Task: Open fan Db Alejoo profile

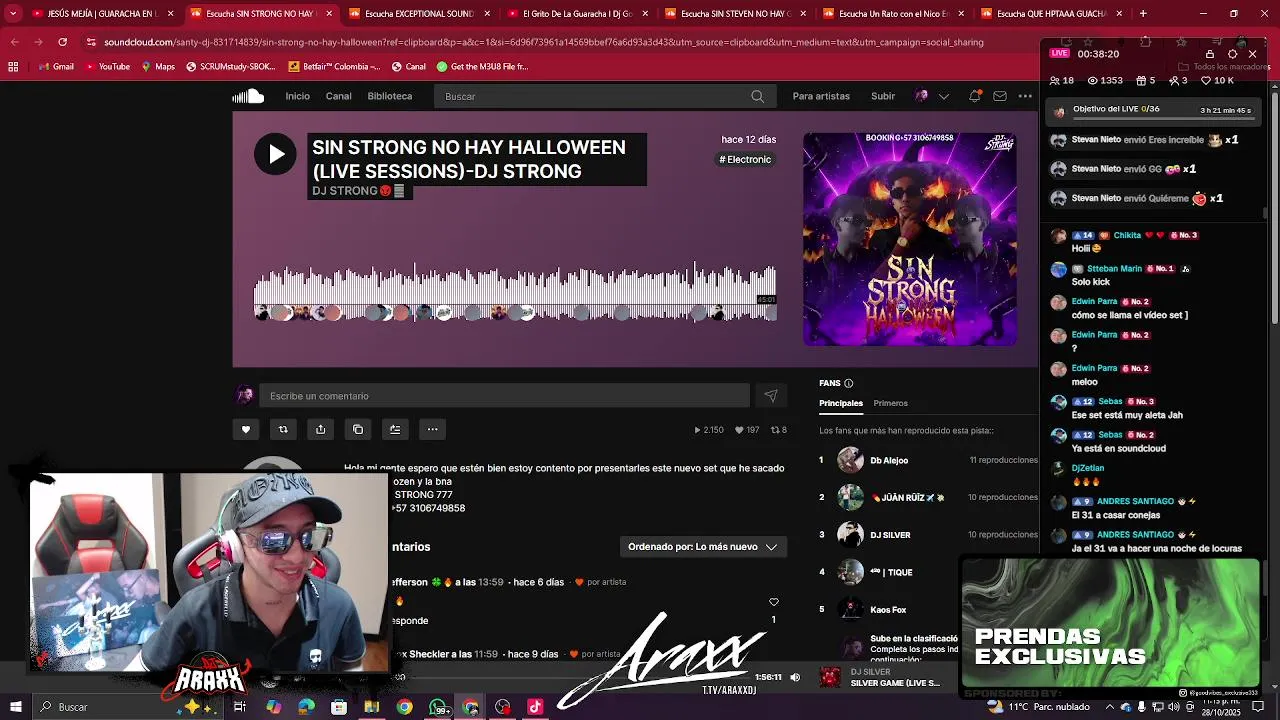Action: pyautogui.click(x=889, y=460)
